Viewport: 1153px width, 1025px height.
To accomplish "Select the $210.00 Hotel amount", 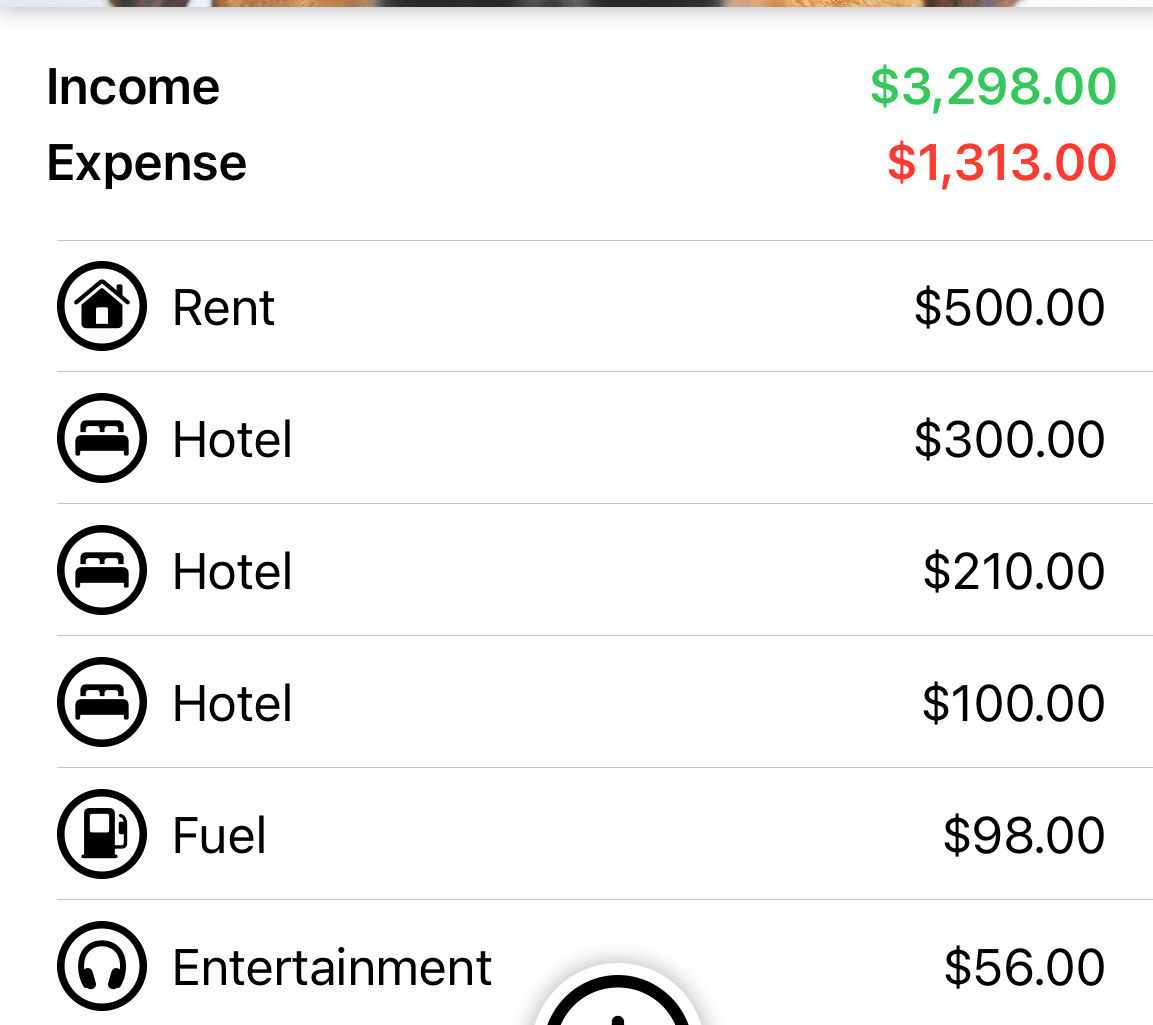I will coord(1014,571).
